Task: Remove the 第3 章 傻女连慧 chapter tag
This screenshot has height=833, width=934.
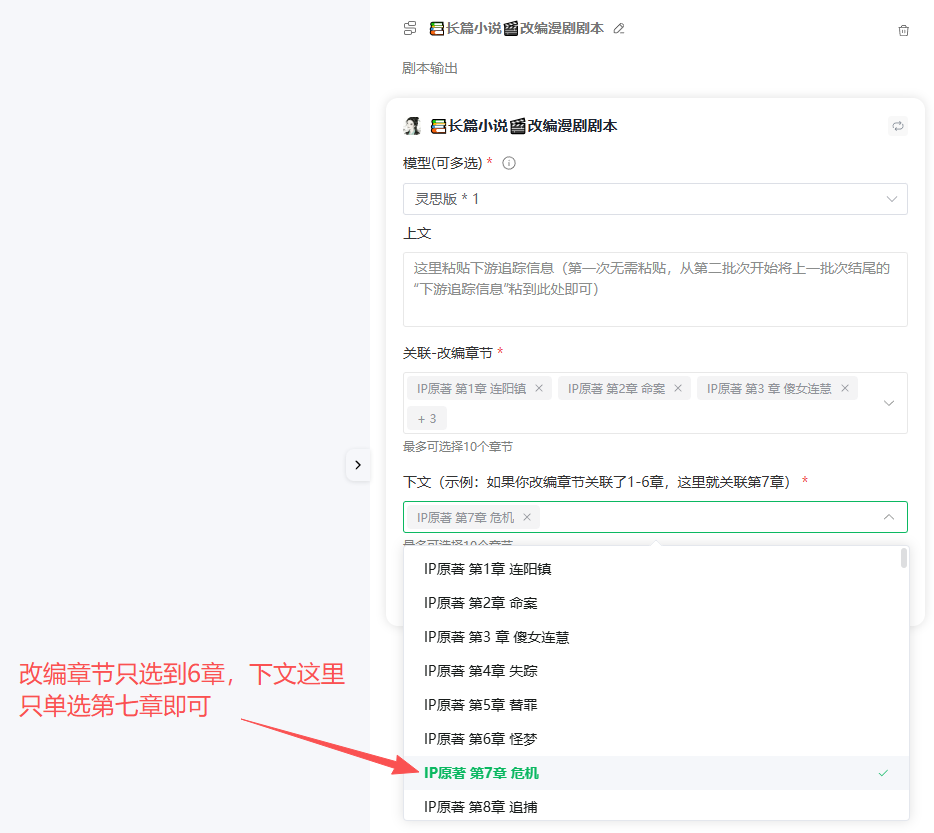Action: tap(845, 388)
